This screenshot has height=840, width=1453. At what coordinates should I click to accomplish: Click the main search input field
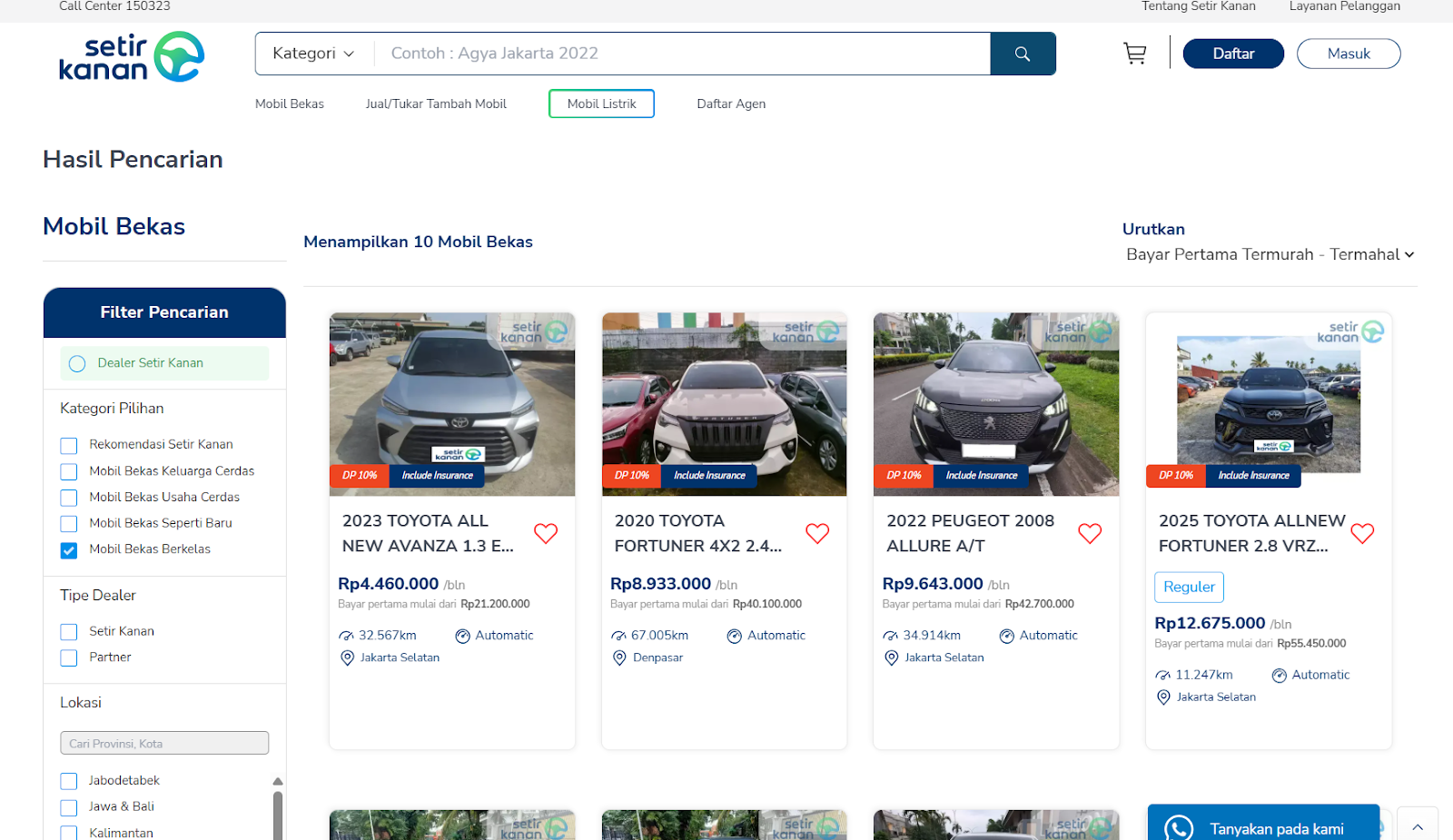tap(682, 54)
